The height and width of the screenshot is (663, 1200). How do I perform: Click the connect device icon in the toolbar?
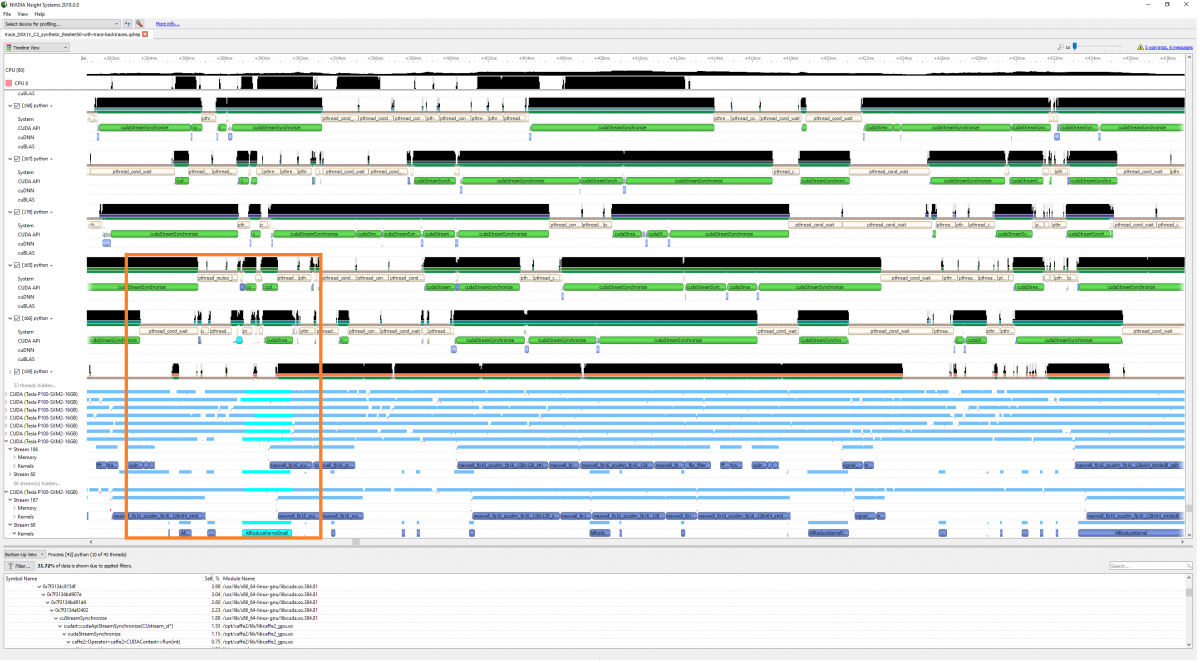(127, 23)
